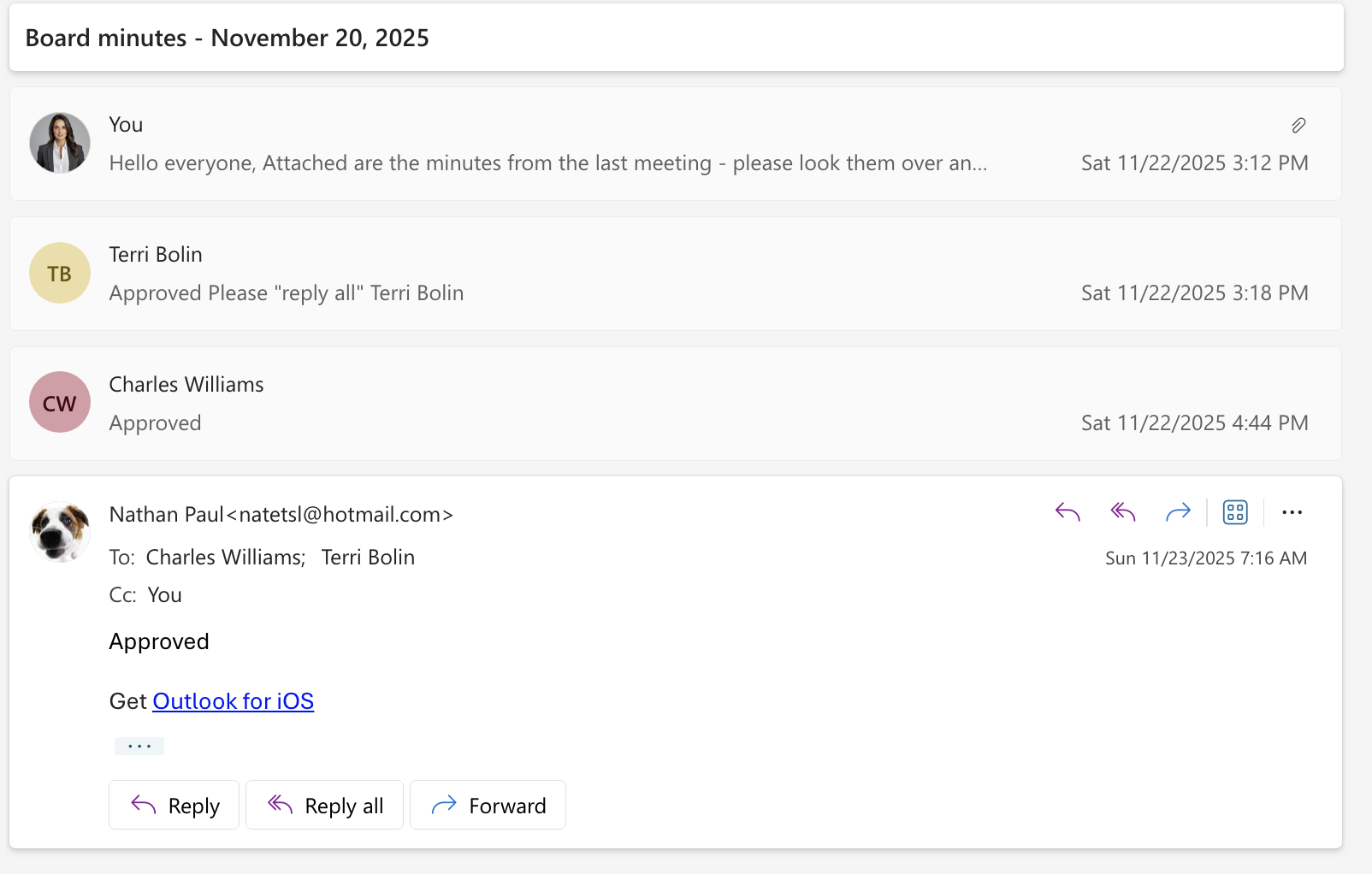Click Charles Williams in the To recipients
Viewport: 1372px width, 874px height.
click(x=224, y=558)
